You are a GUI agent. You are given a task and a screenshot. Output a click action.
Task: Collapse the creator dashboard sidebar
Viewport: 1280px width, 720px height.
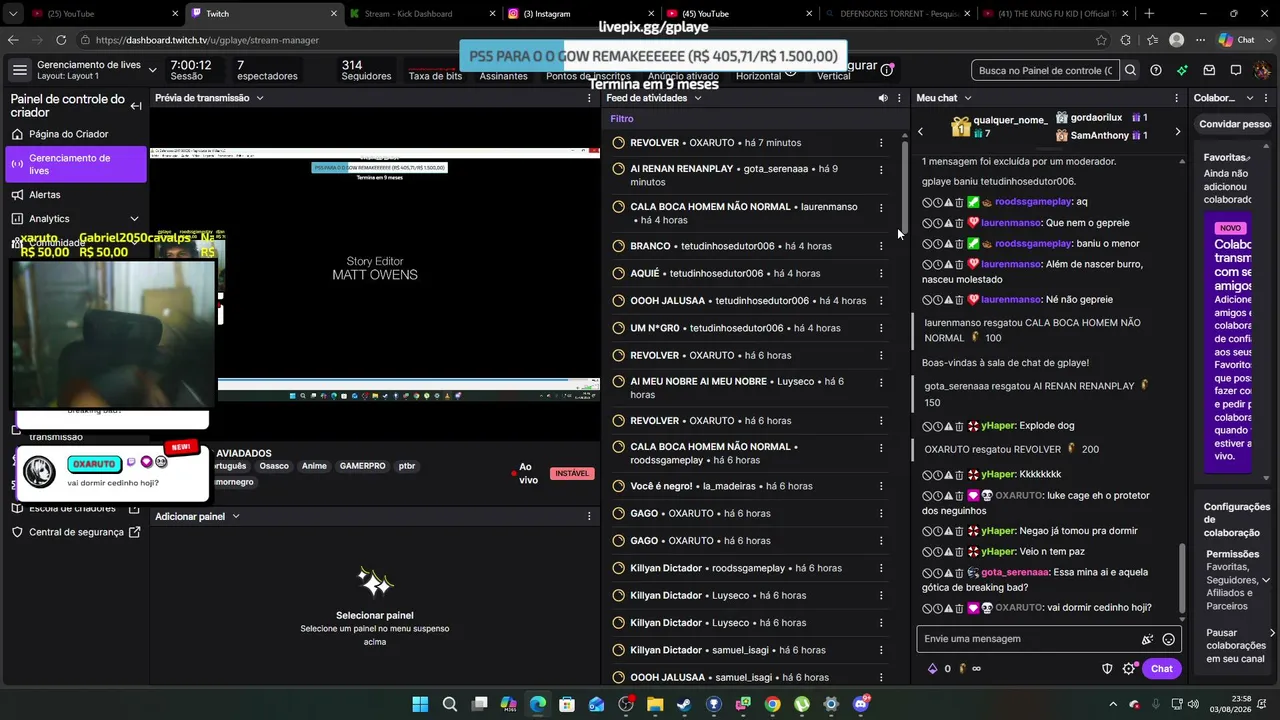point(136,106)
